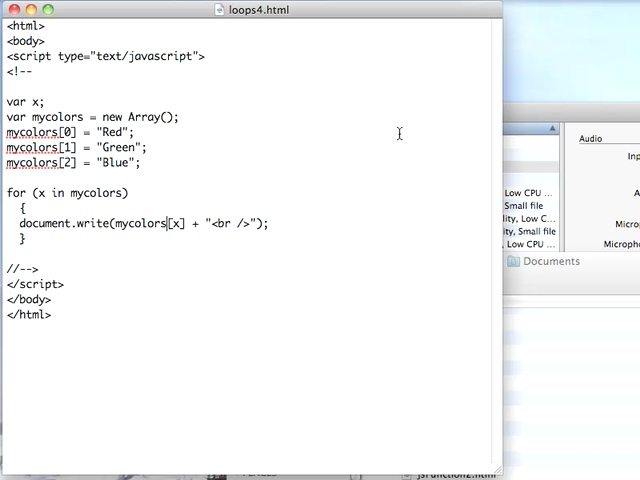Click the "</body>" closing tag line
640x480 pixels.
point(29,300)
